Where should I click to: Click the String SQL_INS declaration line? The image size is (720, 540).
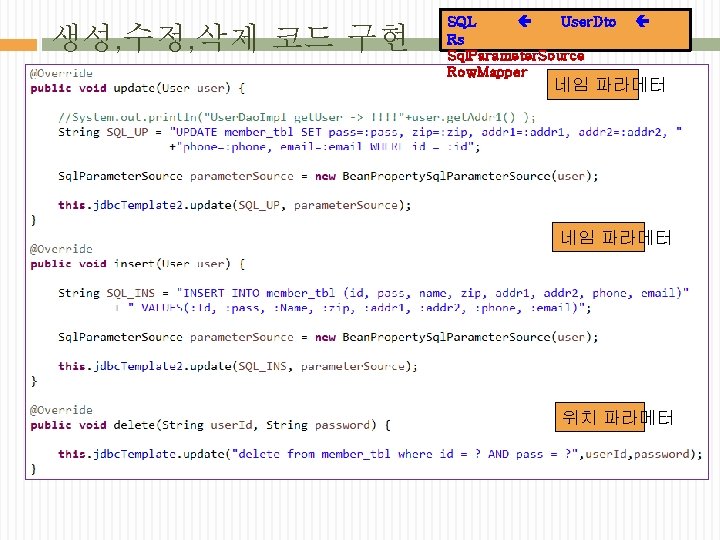coord(373,293)
